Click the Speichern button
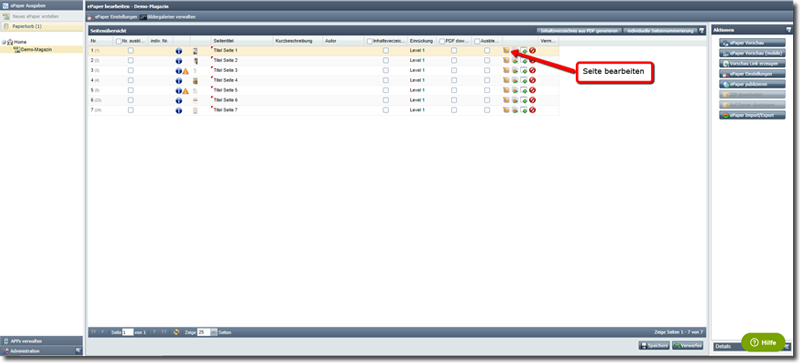 coord(654,346)
